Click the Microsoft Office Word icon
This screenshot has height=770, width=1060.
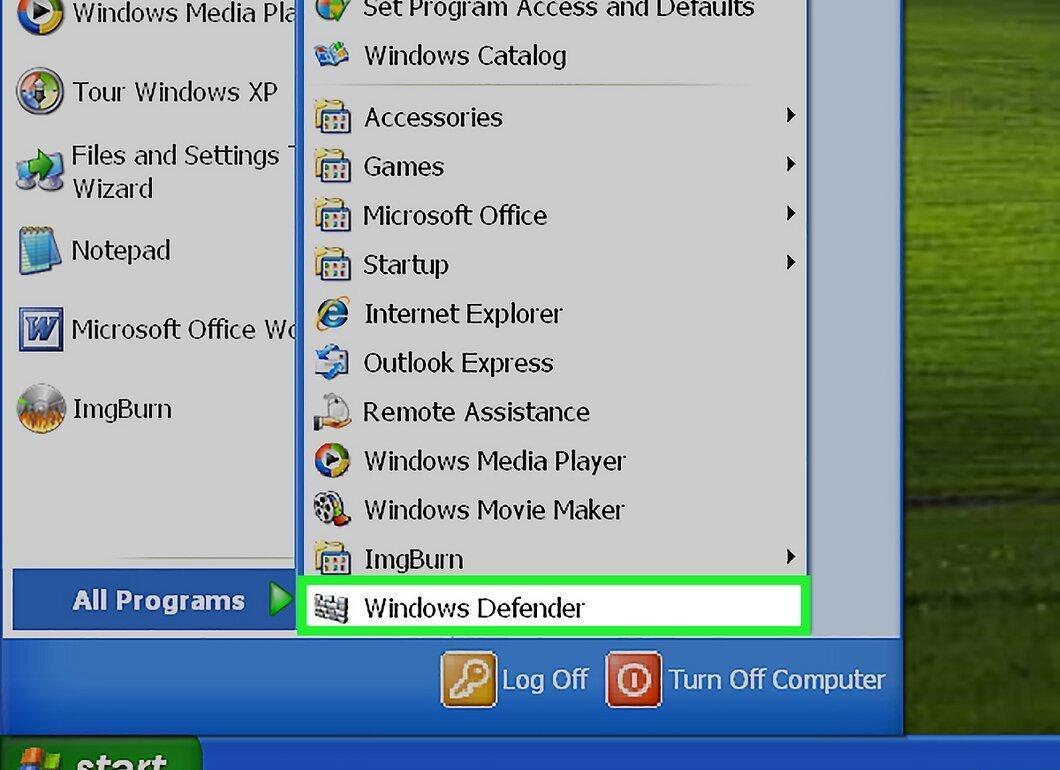pos(41,329)
